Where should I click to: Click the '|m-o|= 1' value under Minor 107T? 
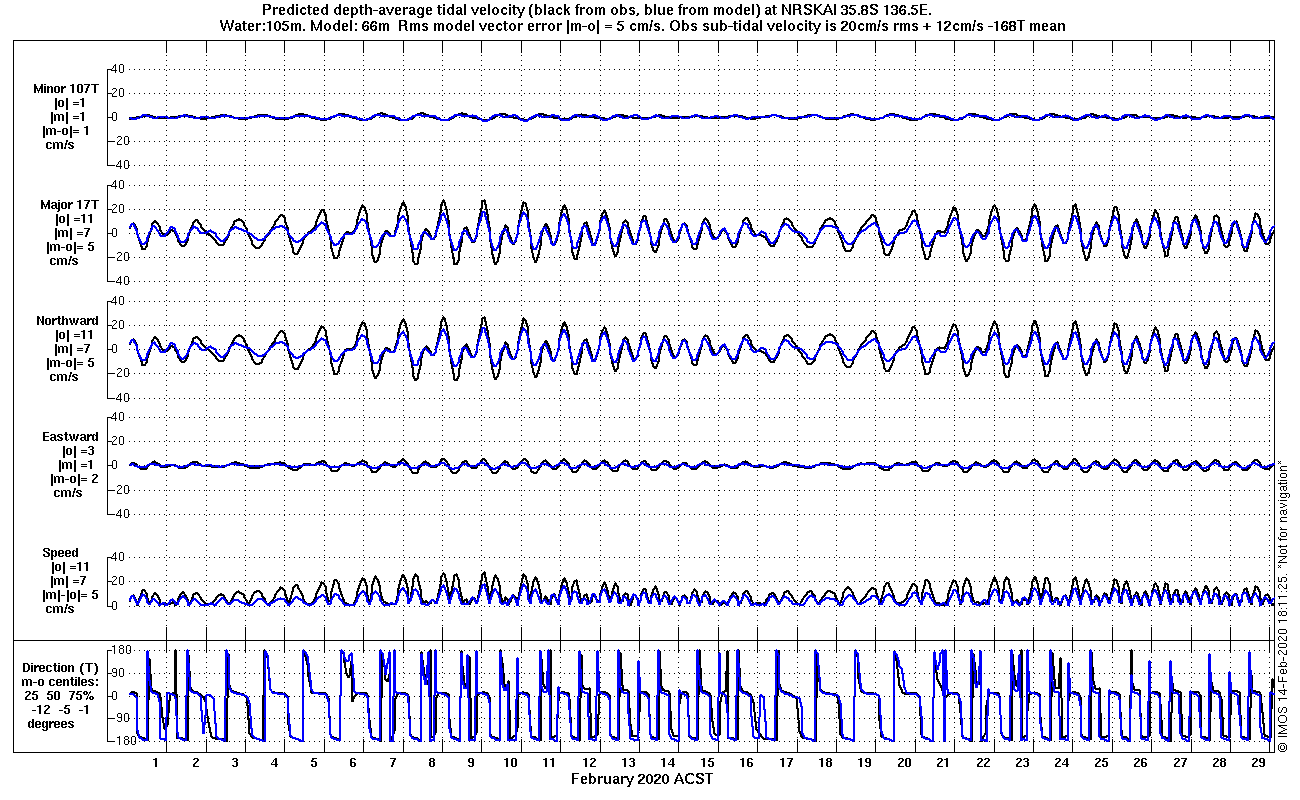point(67,131)
